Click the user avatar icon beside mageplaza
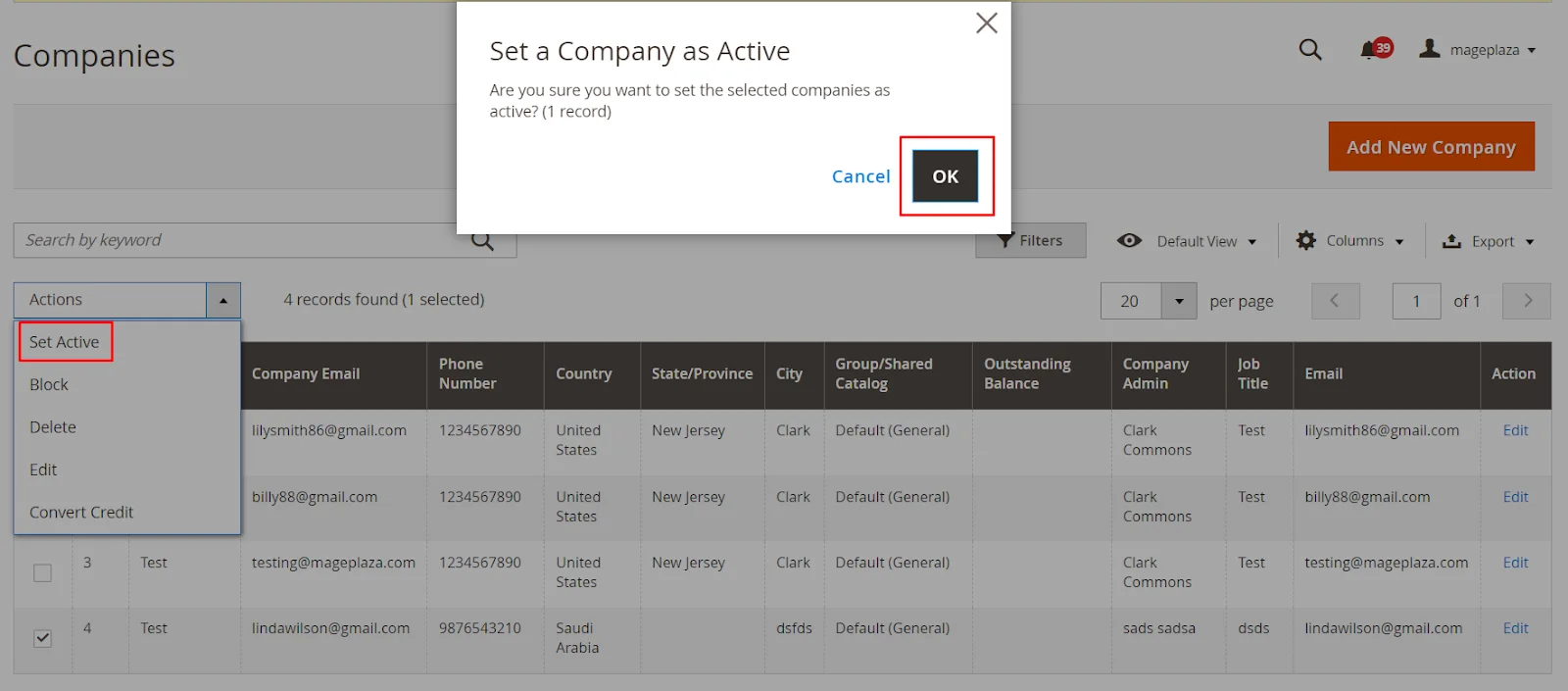Viewport: 1568px width, 691px height. 1430,48
